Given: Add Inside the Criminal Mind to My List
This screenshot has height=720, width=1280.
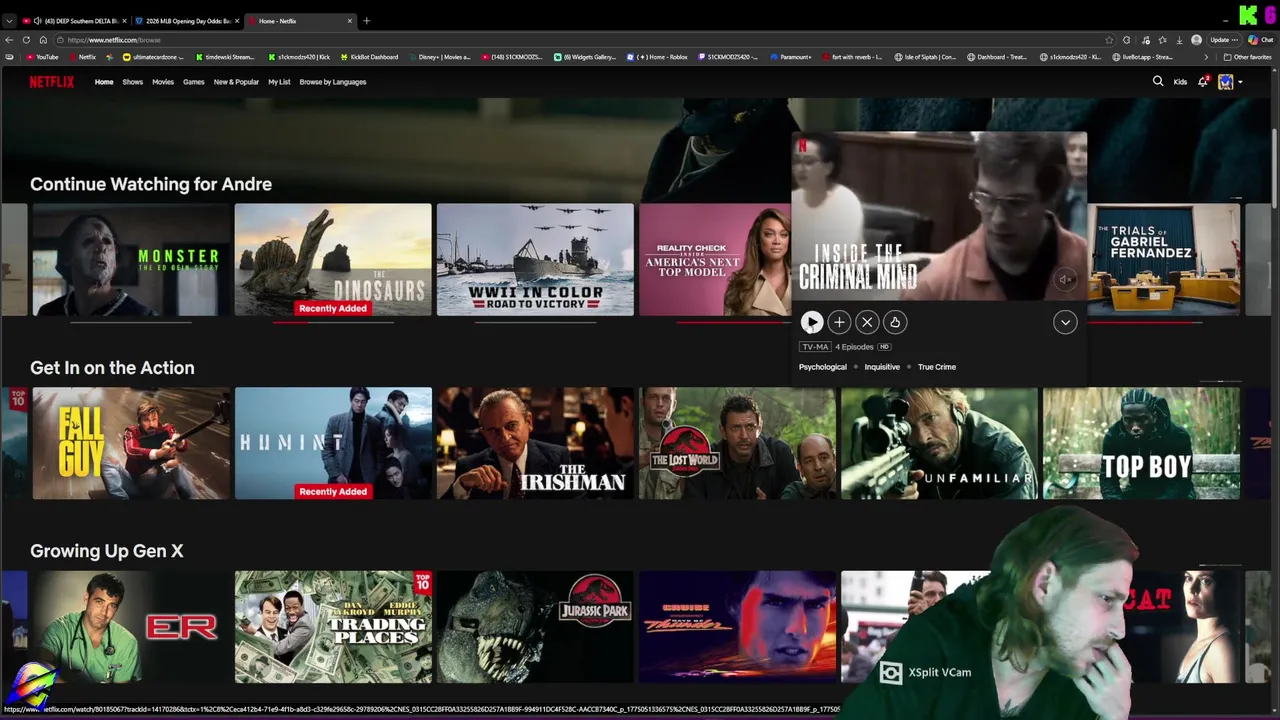Looking at the screenshot, I should coord(839,322).
